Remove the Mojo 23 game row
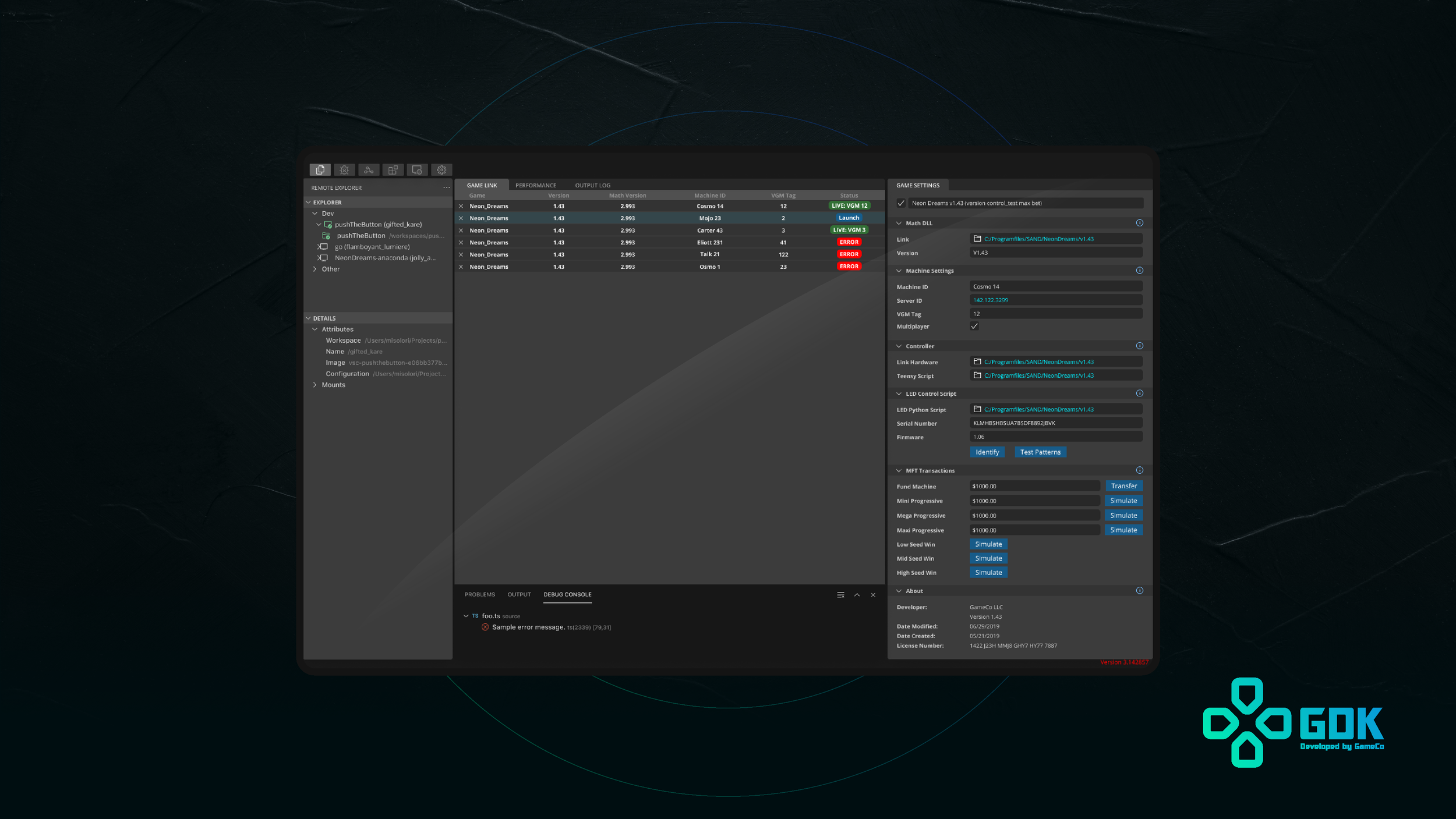 [461, 218]
